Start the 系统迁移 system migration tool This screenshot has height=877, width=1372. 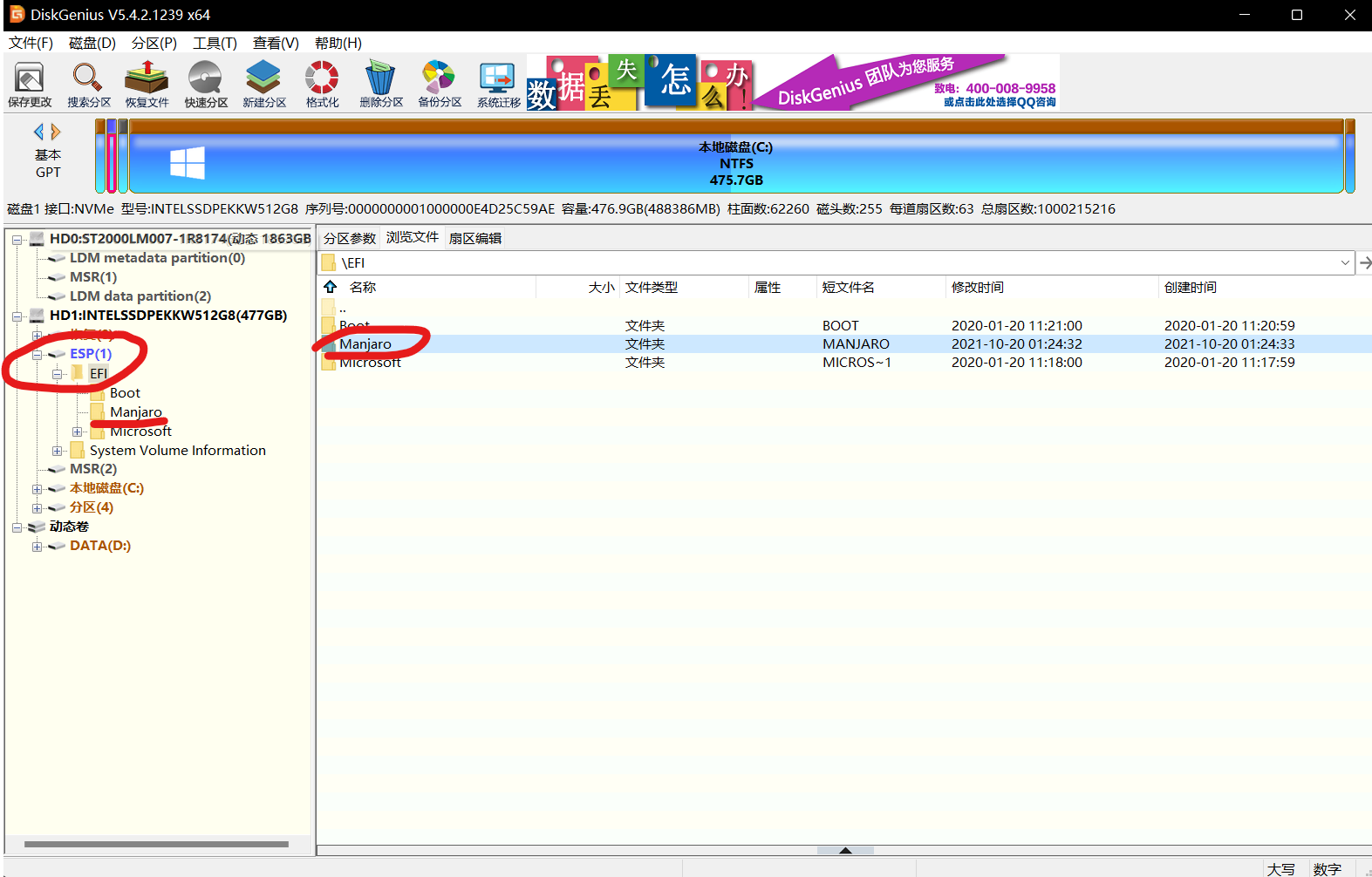click(x=498, y=84)
